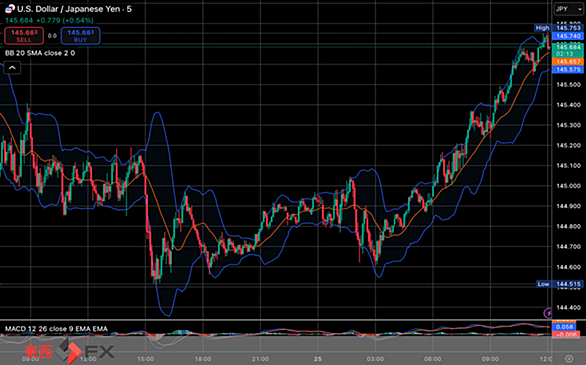Click the green 145.684 current price tag

(568, 47)
